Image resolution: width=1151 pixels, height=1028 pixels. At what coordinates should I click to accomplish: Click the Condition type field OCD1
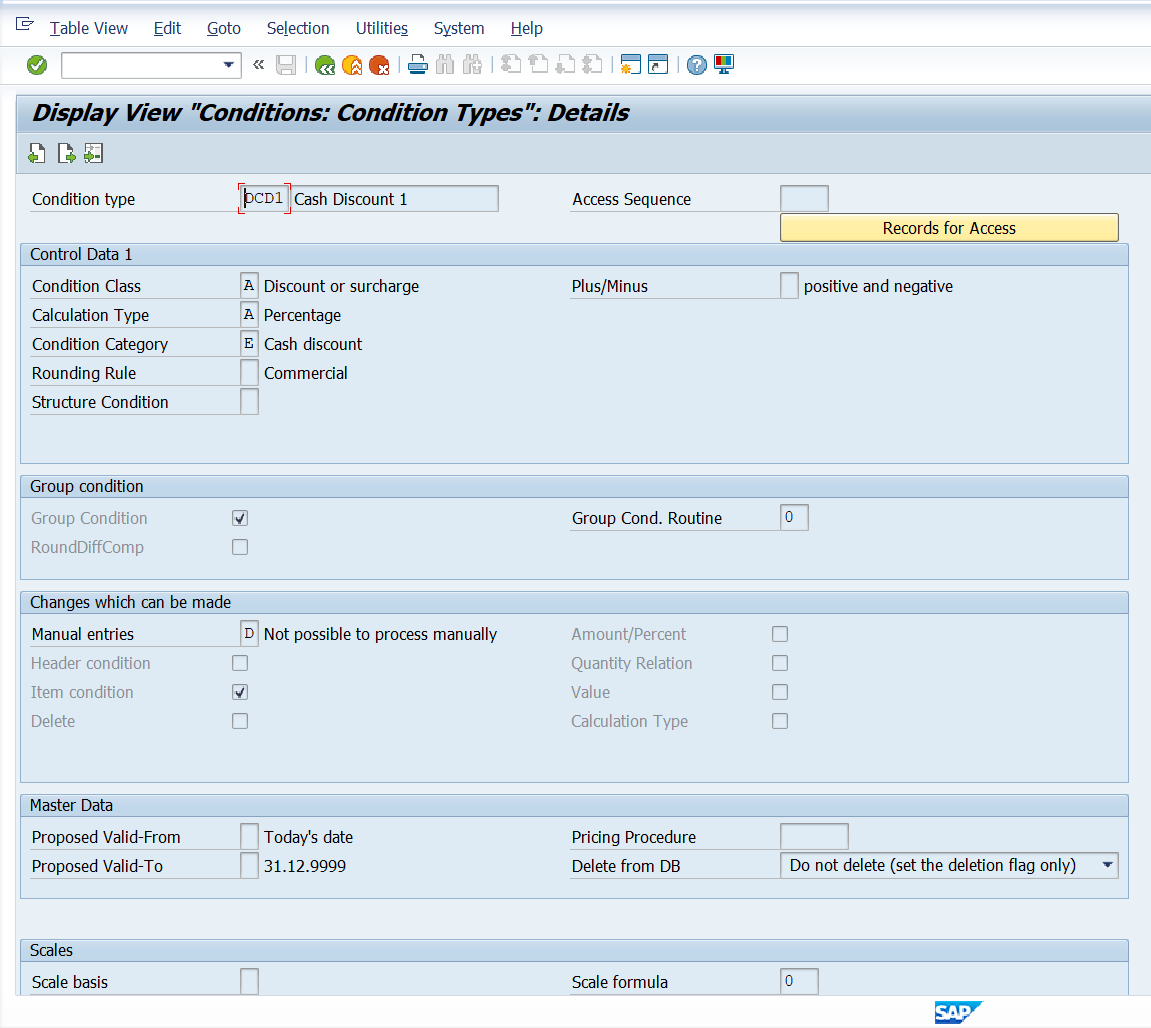[265, 199]
